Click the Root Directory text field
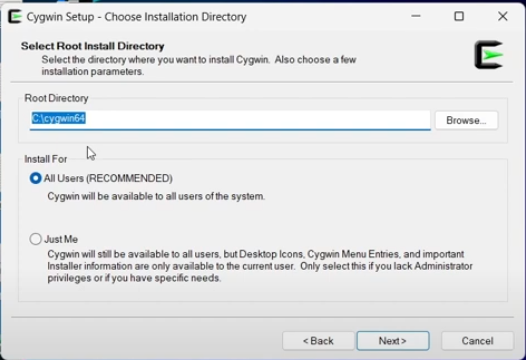The height and width of the screenshot is (360, 526). [x=230, y=120]
